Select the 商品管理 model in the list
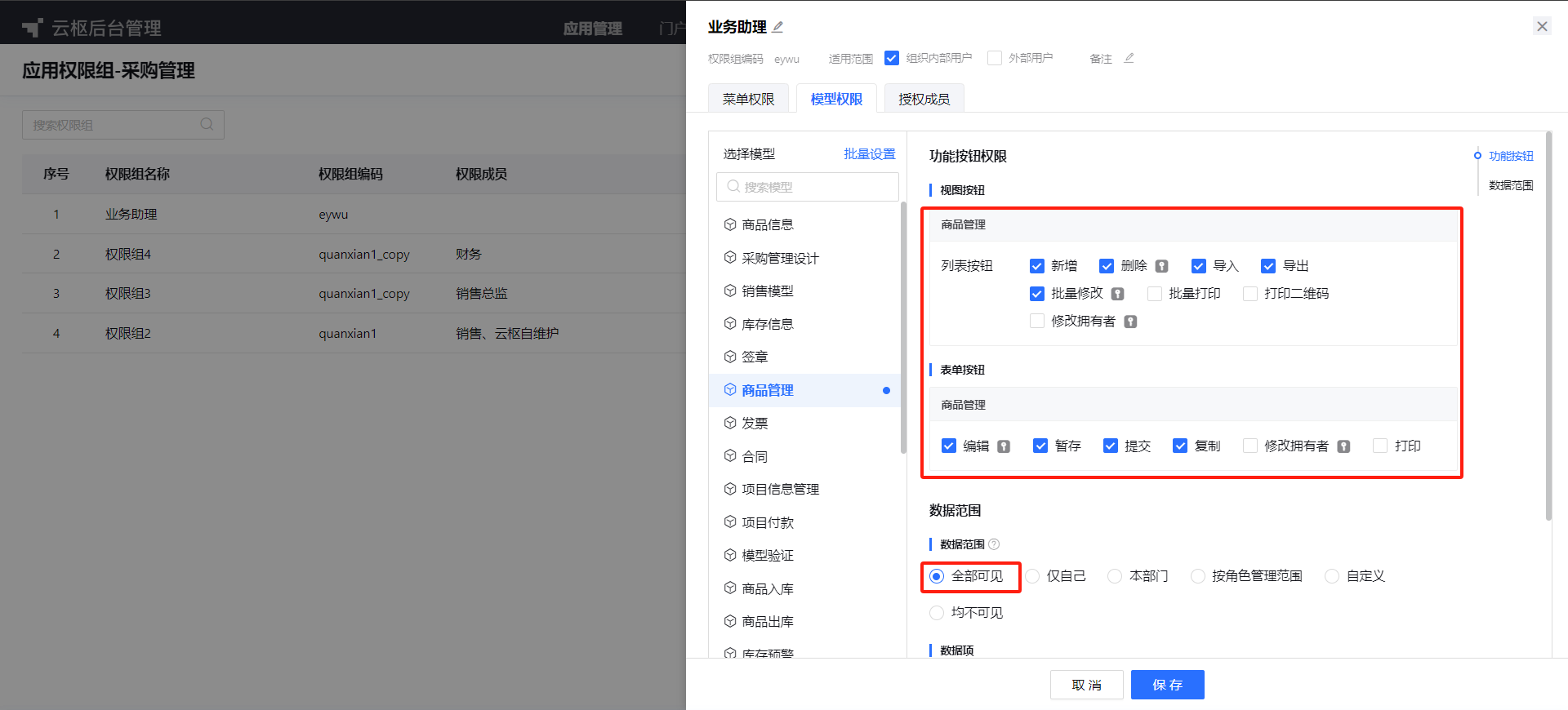Viewport: 1568px width, 710px height. pyautogui.click(x=804, y=390)
